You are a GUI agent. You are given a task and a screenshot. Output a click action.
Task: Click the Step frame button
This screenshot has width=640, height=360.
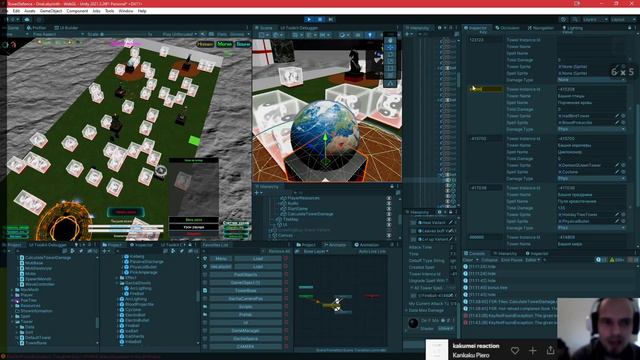(x=331, y=19)
